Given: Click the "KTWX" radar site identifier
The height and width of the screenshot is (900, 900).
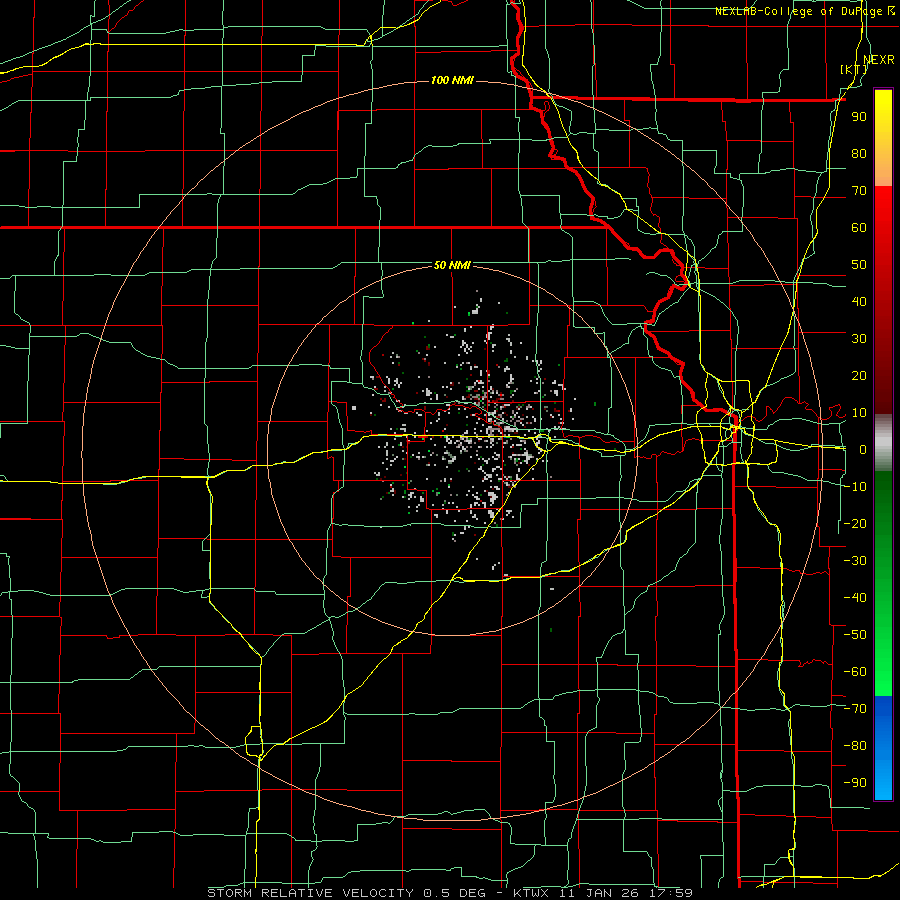Looking at the screenshot, I should point(531,893).
